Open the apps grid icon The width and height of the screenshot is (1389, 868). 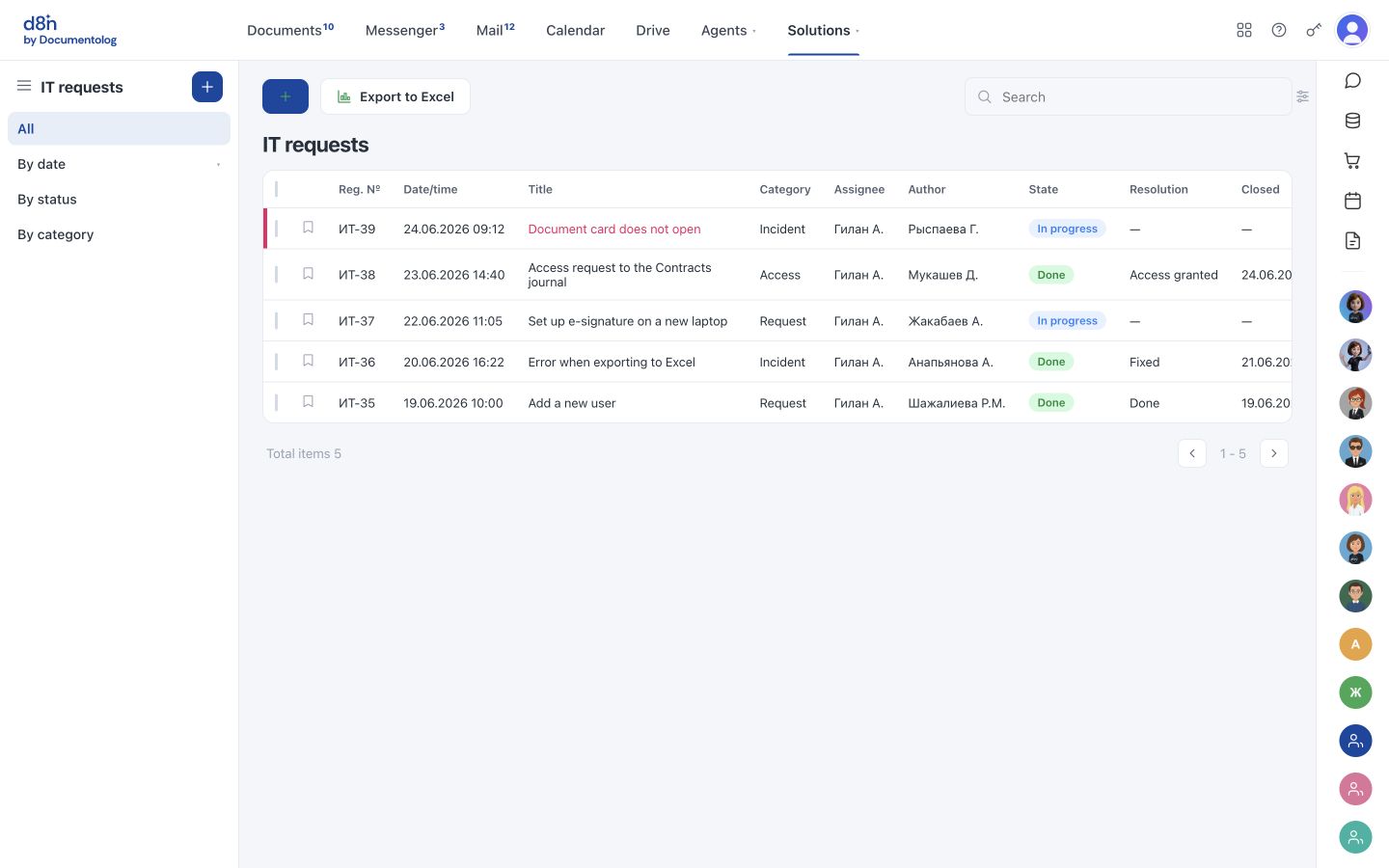point(1244,30)
